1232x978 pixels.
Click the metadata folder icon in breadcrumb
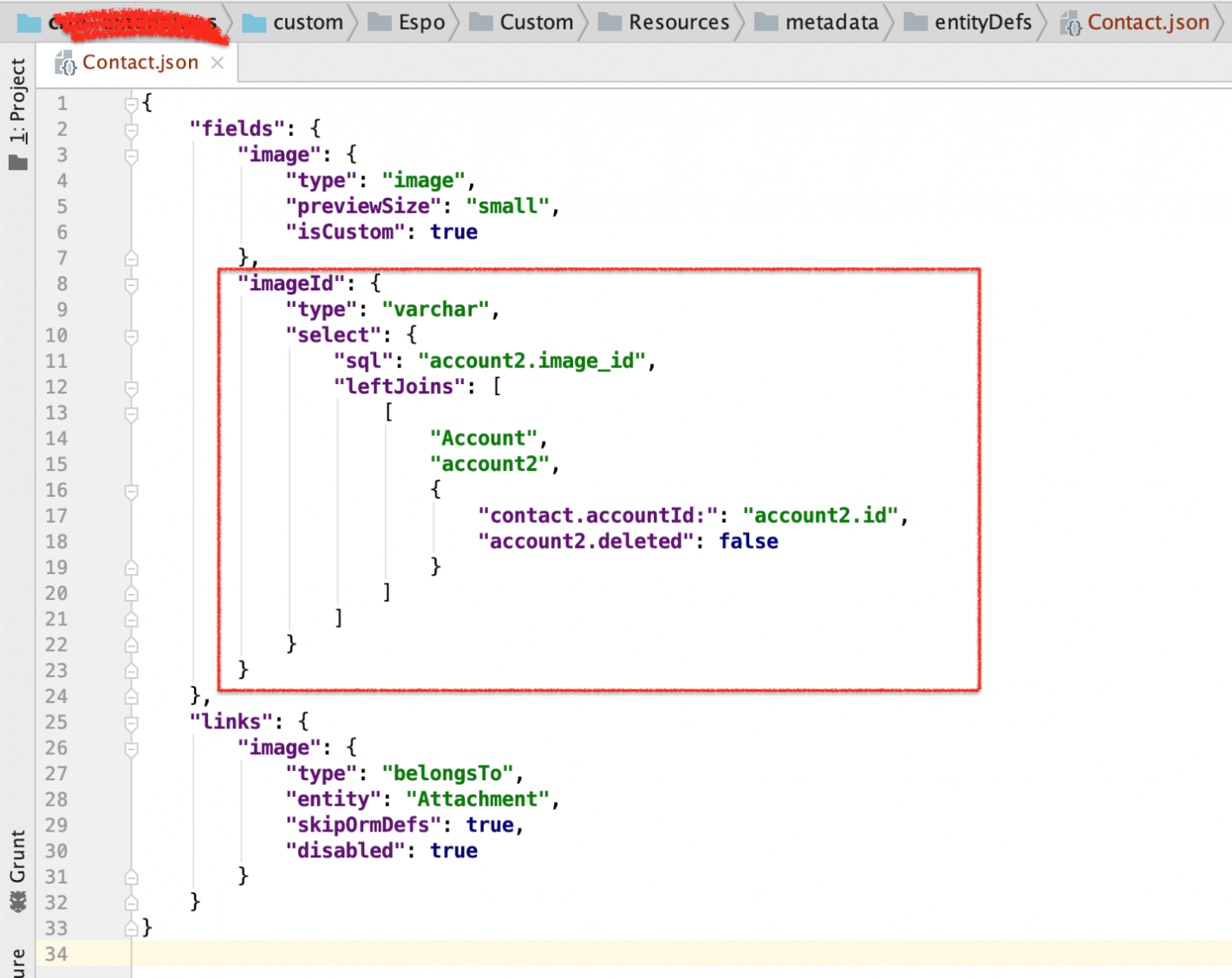tap(766, 23)
